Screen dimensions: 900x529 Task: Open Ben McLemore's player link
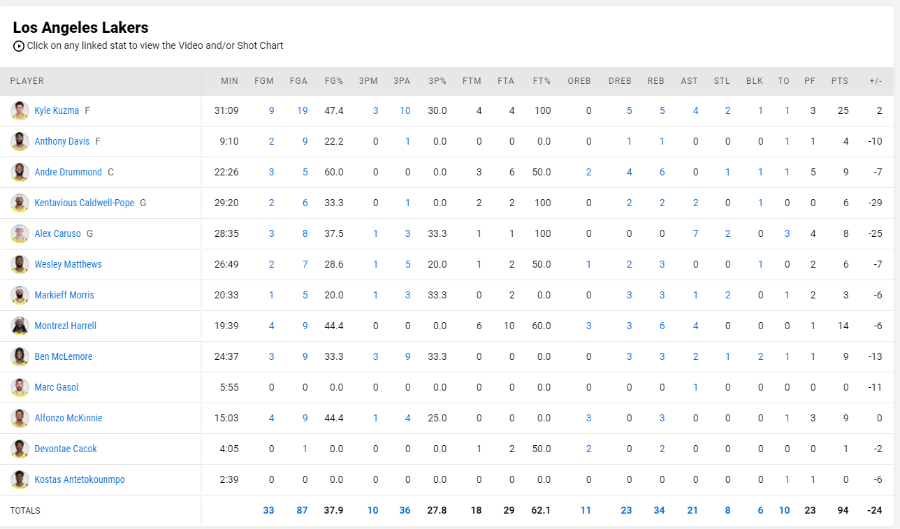(63, 356)
